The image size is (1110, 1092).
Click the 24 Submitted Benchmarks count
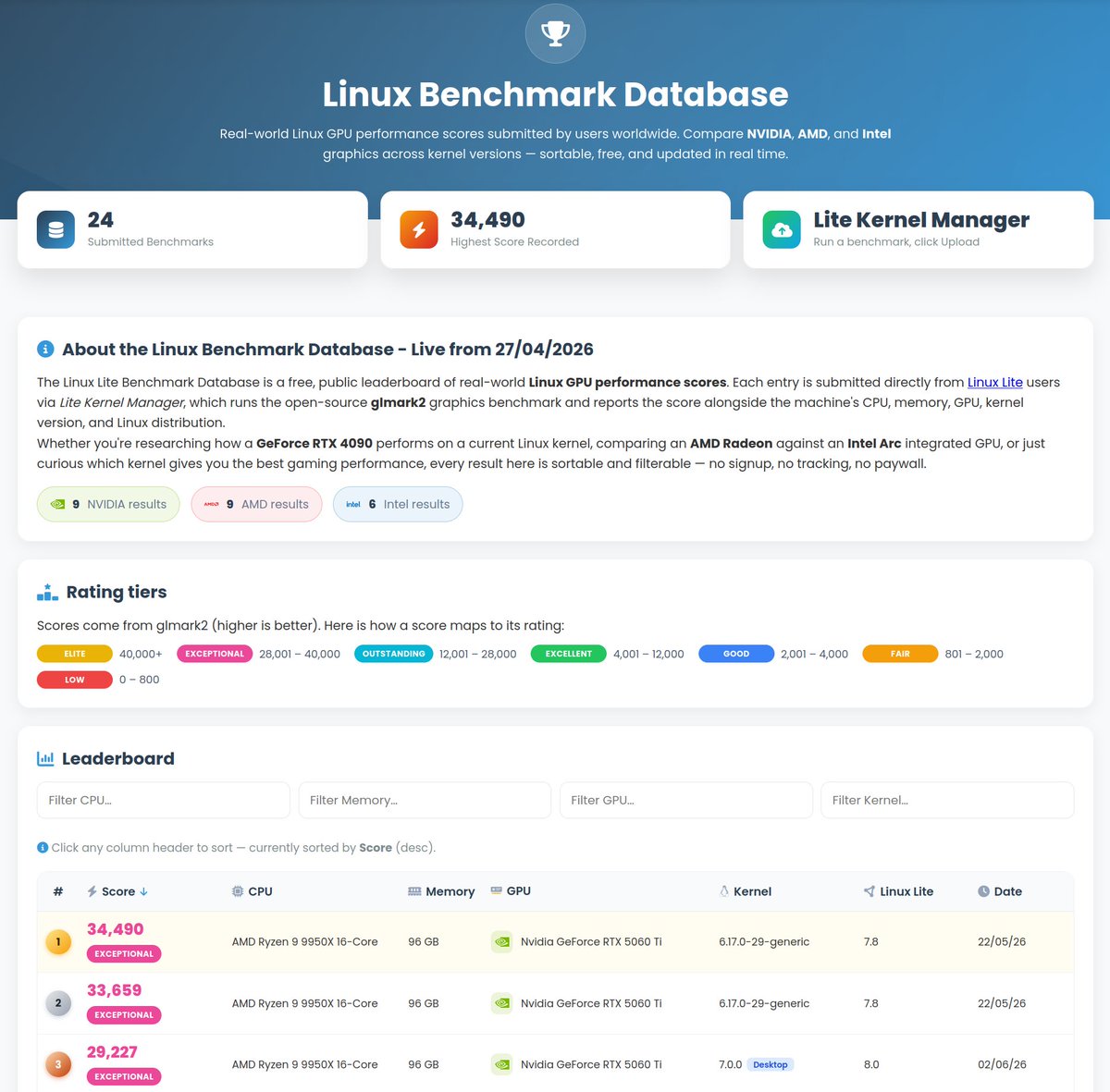click(x=101, y=220)
